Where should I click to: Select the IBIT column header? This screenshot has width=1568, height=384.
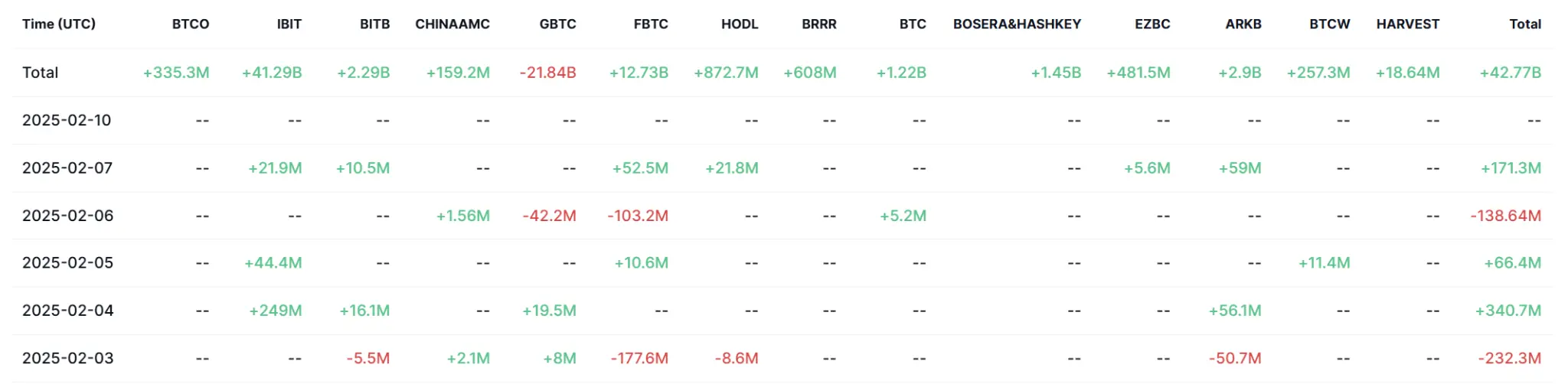(289, 24)
